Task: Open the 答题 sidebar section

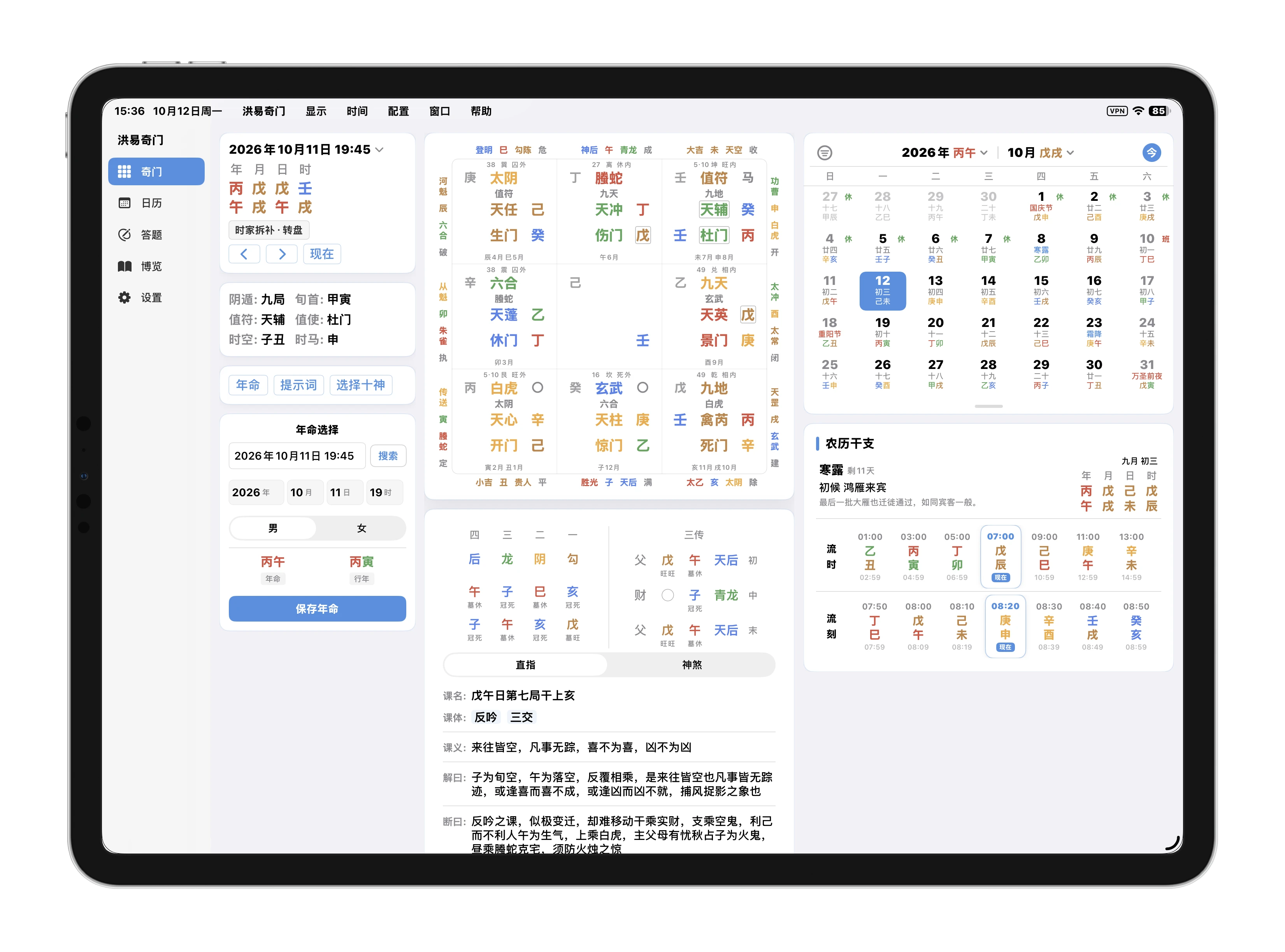Action: [156, 235]
